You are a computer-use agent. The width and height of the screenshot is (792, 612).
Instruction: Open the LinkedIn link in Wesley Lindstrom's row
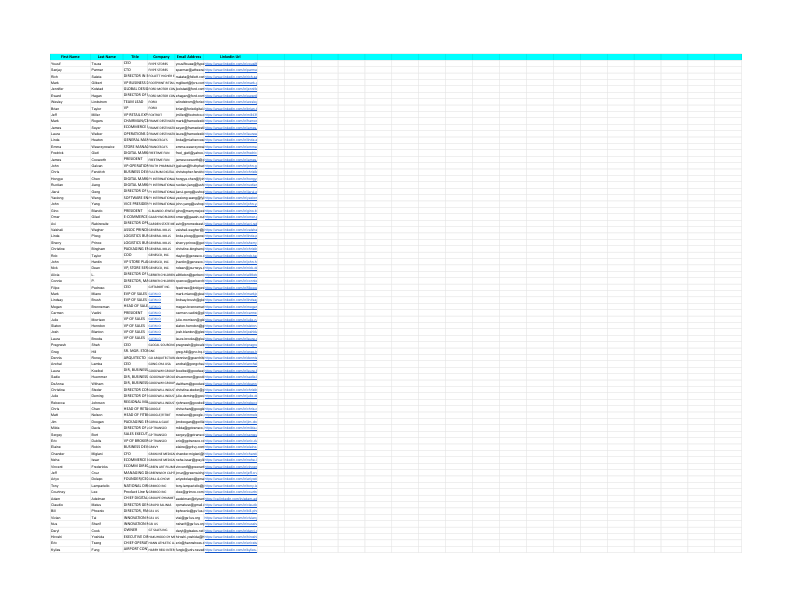point(231,102)
